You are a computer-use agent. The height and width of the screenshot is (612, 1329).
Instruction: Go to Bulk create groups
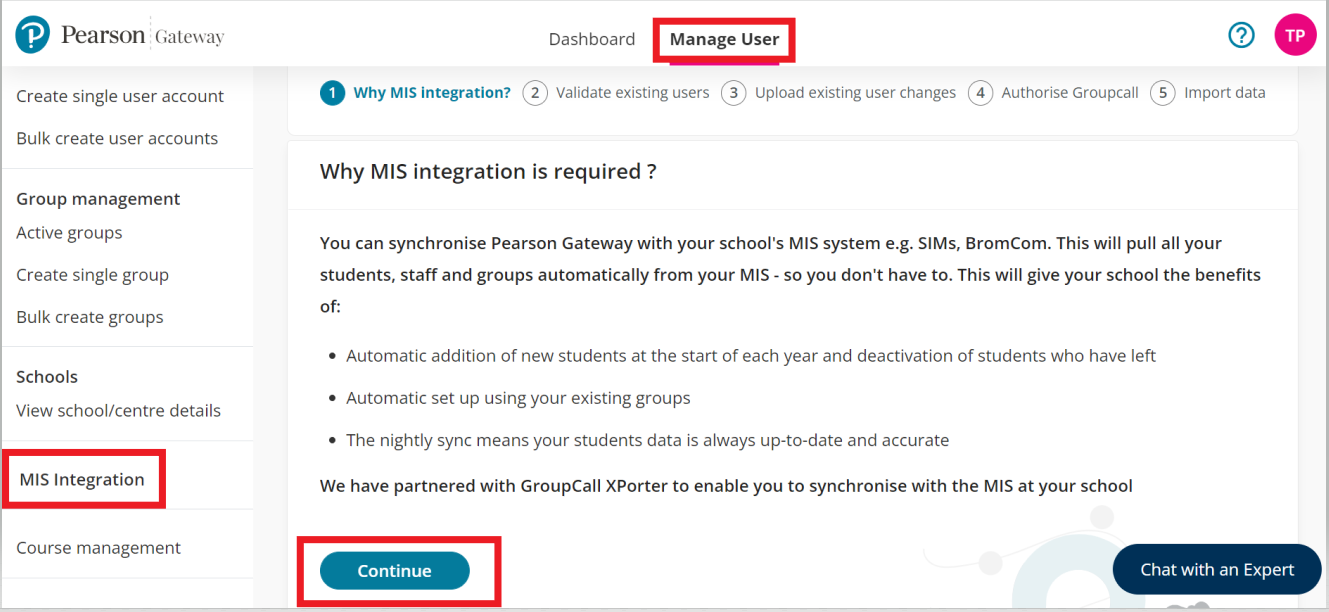click(x=90, y=317)
